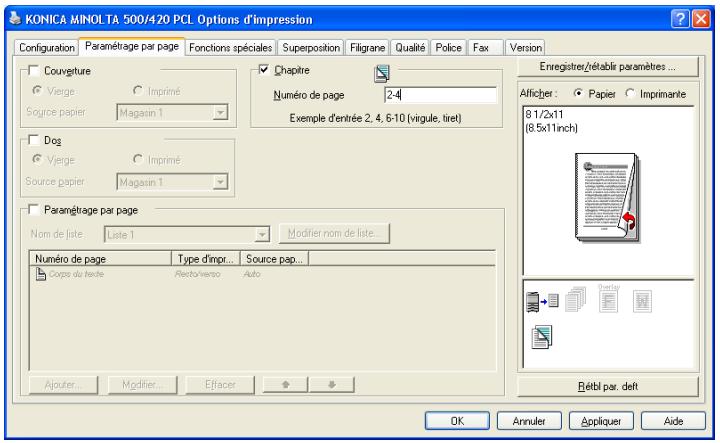This screenshot has height=443, width=720.
Task: Click the stacked copies icon in status panel
Action: click(x=576, y=299)
